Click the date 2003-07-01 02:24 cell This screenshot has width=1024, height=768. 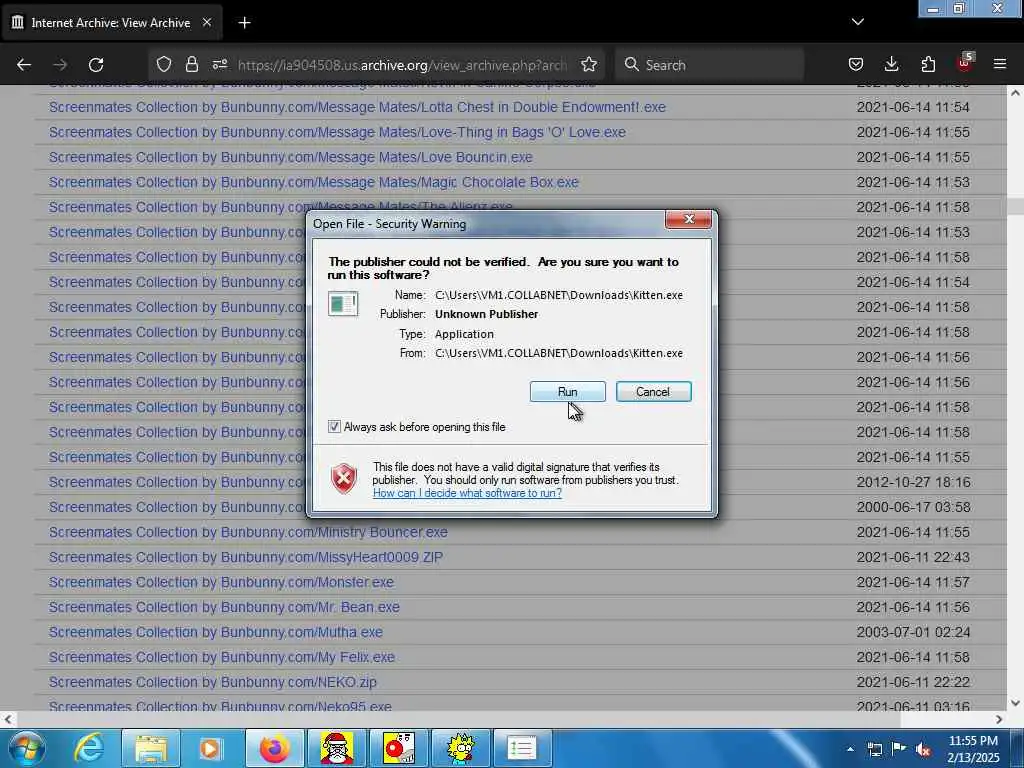[913, 632]
